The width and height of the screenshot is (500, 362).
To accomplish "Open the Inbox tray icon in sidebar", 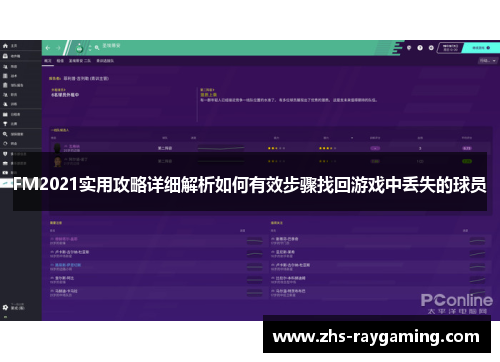I will click(x=5, y=56).
